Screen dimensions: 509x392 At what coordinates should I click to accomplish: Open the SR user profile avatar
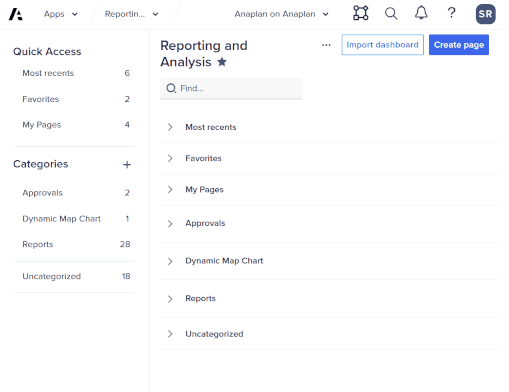click(x=485, y=14)
